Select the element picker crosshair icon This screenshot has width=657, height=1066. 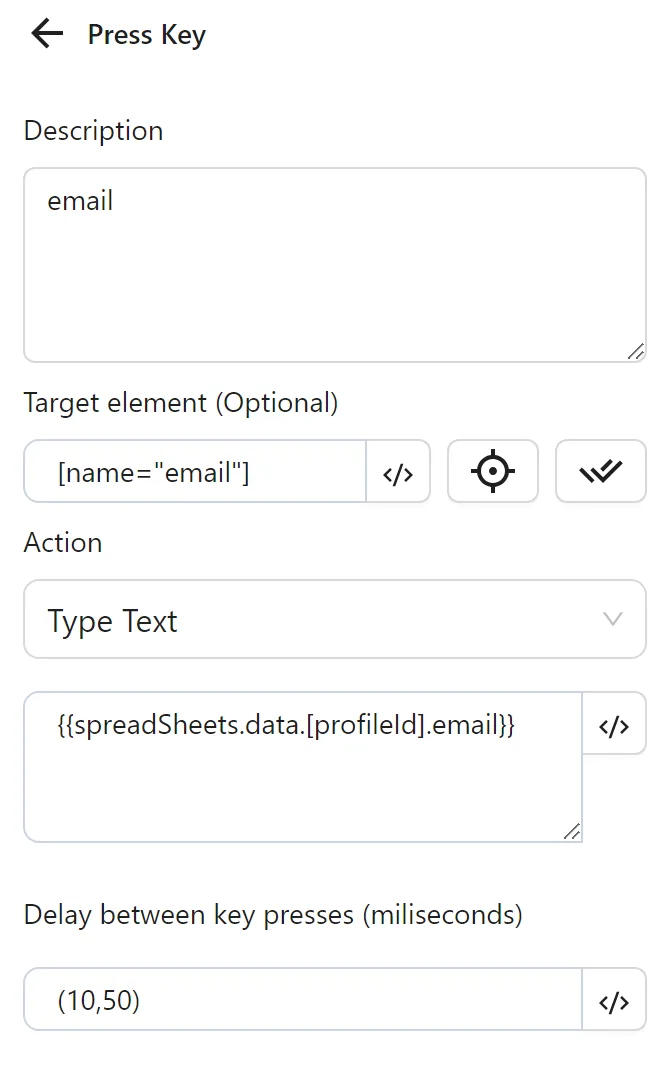point(492,471)
